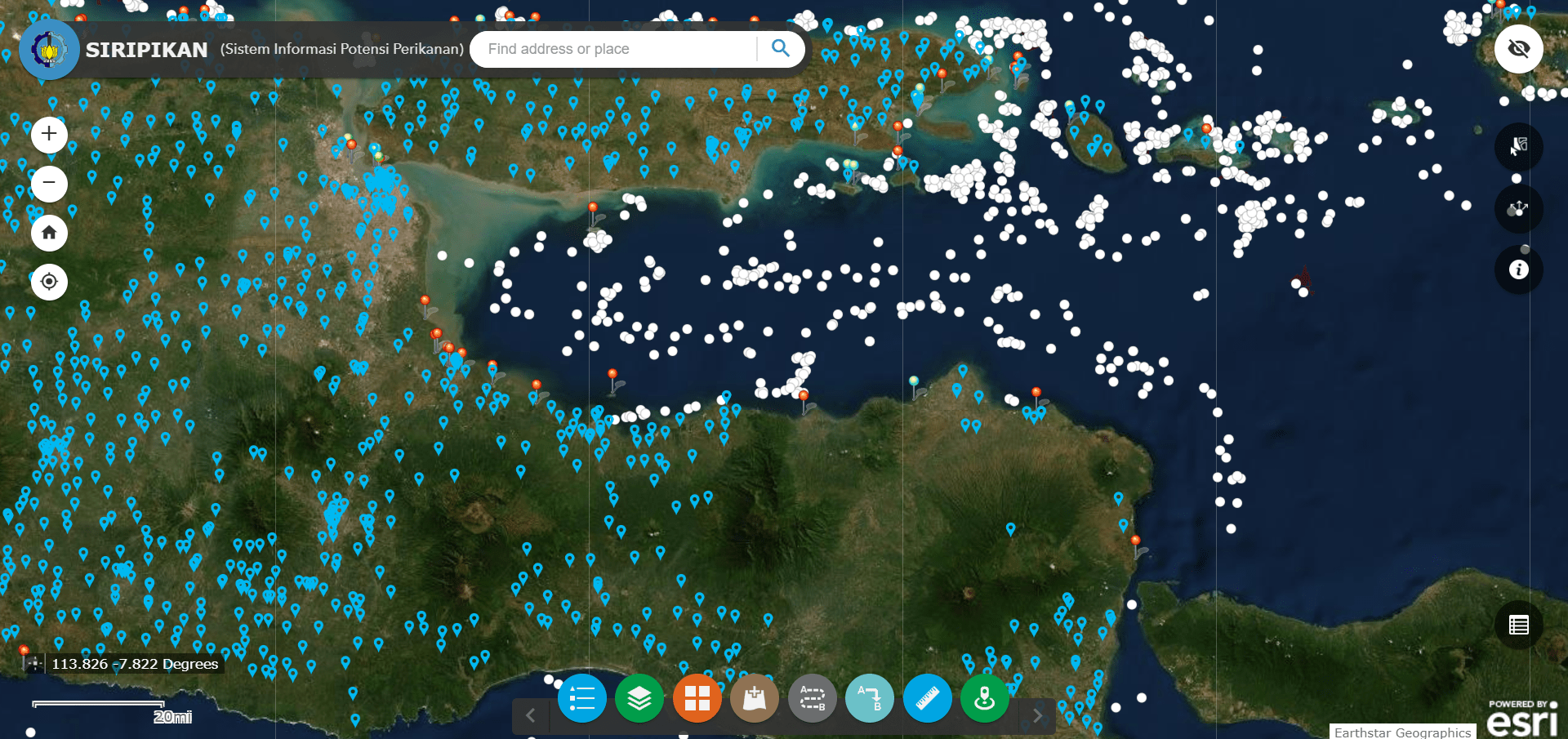
Task: Open the Directions A-to-B widget
Action: pos(870,698)
